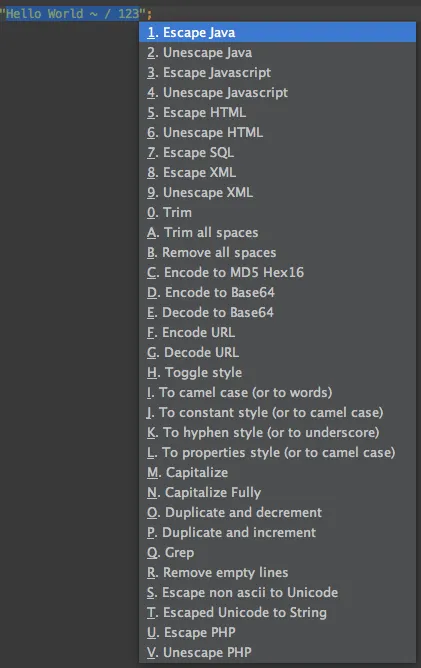Select Encode to MD5 Hex16
Viewport: 421px width, 668px height.
tap(277, 272)
